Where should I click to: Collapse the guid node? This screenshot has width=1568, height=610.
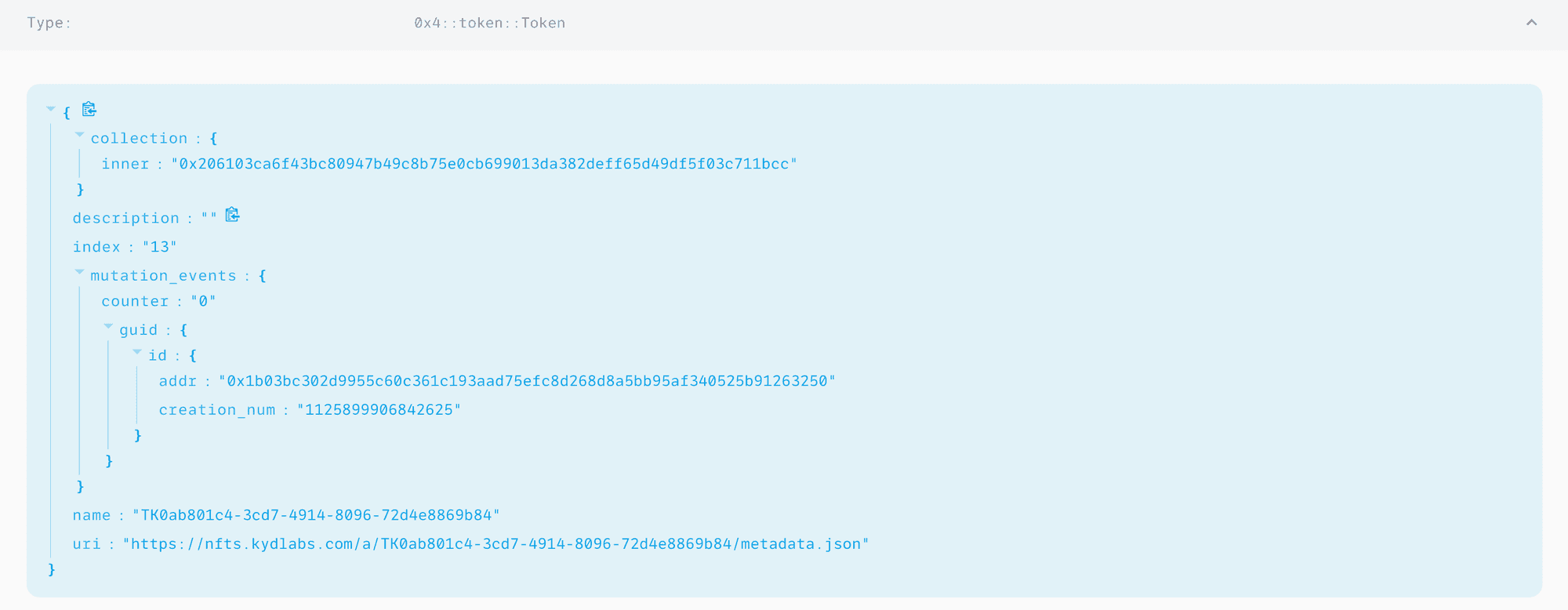pyautogui.click(x=108, y=326)
